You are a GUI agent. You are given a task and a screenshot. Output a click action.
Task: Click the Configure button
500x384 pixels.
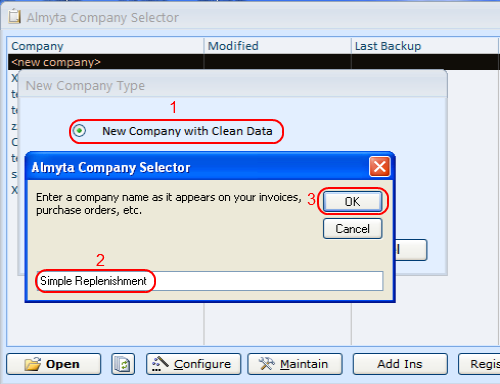click(x=193, y=364)
